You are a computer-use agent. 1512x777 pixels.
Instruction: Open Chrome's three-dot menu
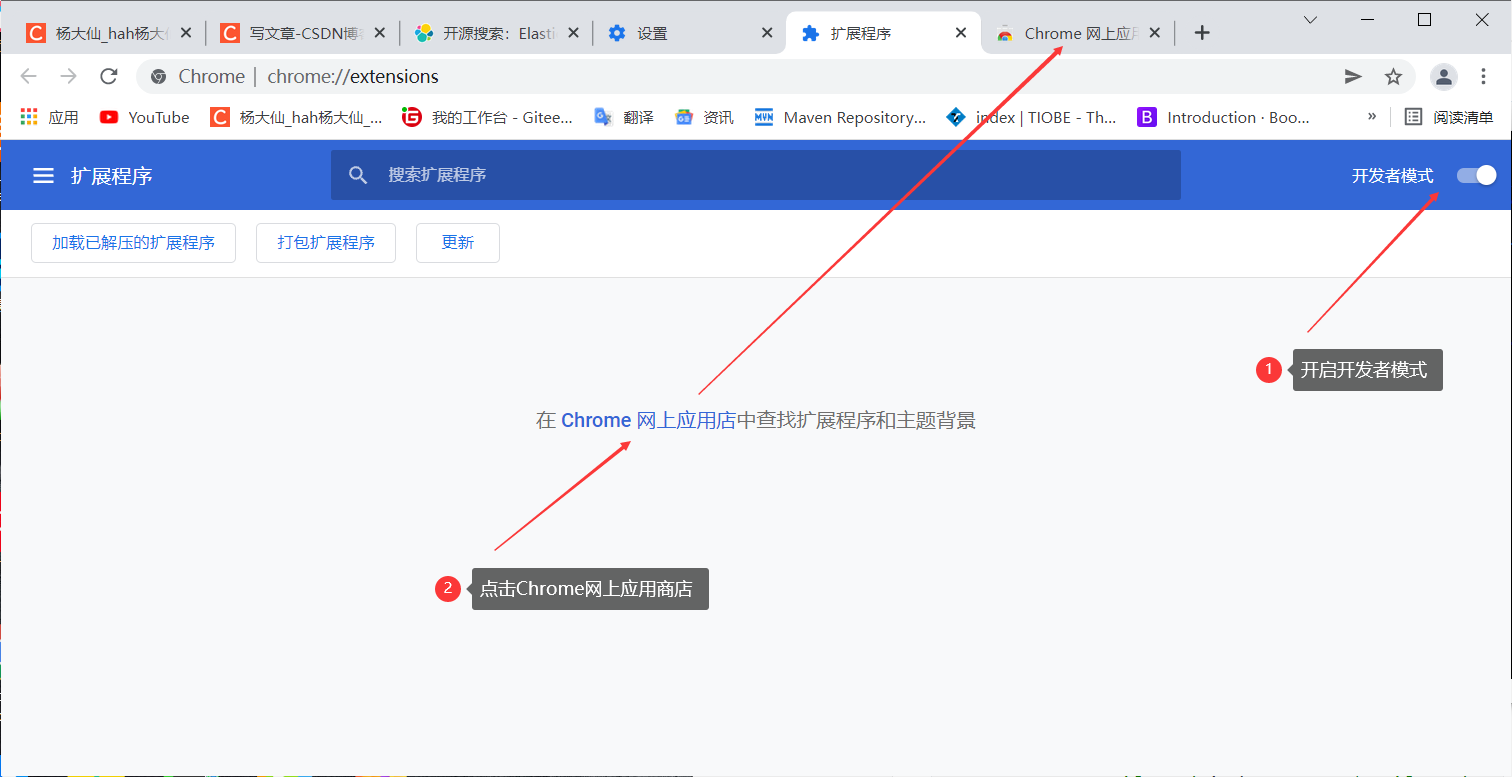pos(1483,76)
